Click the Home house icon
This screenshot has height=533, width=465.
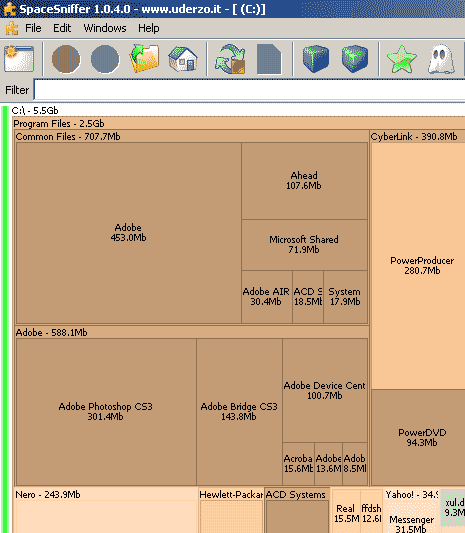pos(183,59)
